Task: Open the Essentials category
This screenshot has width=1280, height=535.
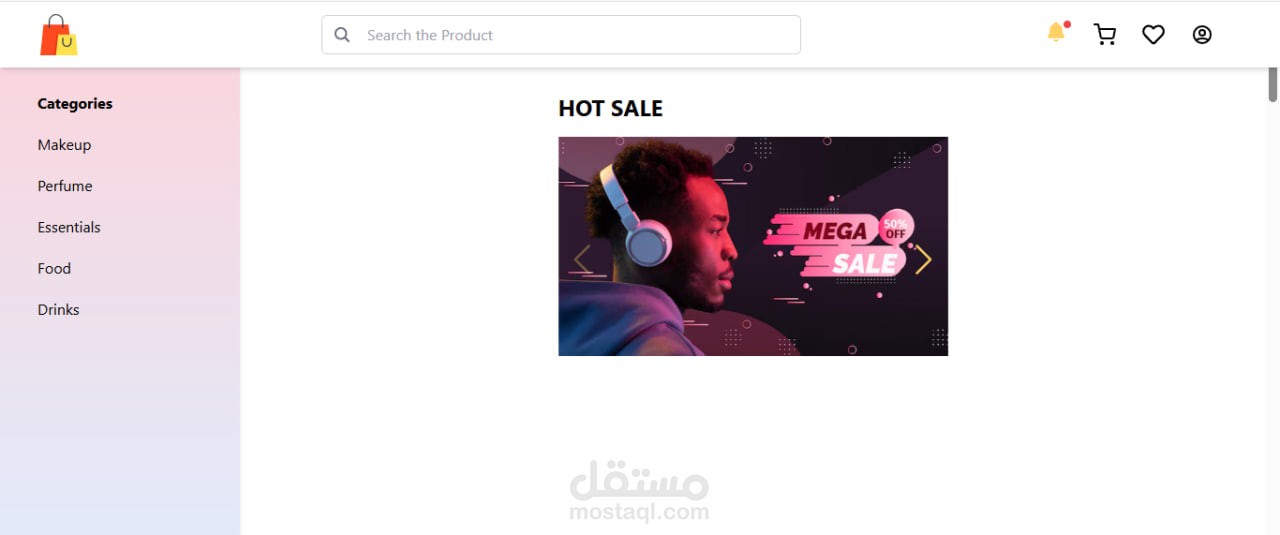Action: (69, 227)
